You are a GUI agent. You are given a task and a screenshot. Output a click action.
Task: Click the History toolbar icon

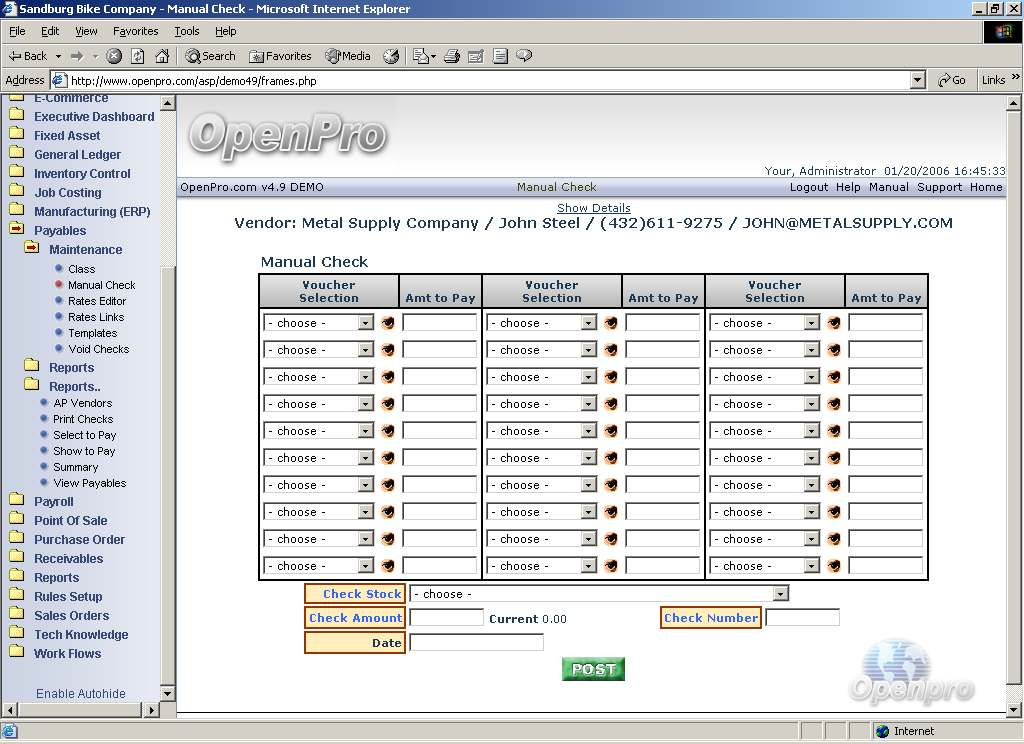391,56
